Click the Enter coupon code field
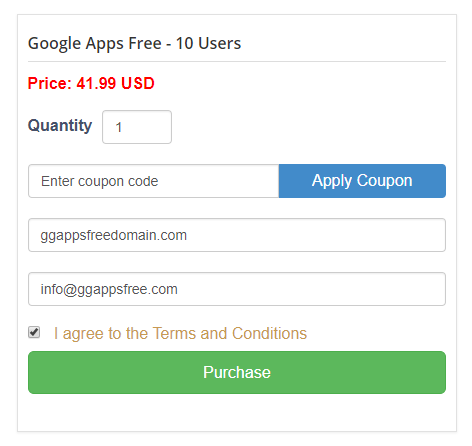The width and height of the screenshot is (472, 446). tap(154, 181)
